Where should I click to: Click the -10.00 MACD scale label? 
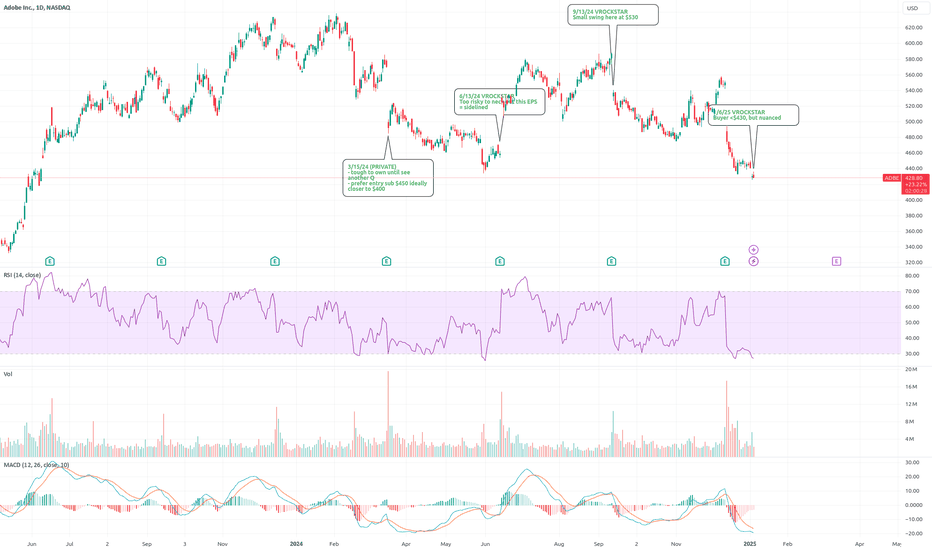pos(912,520)
